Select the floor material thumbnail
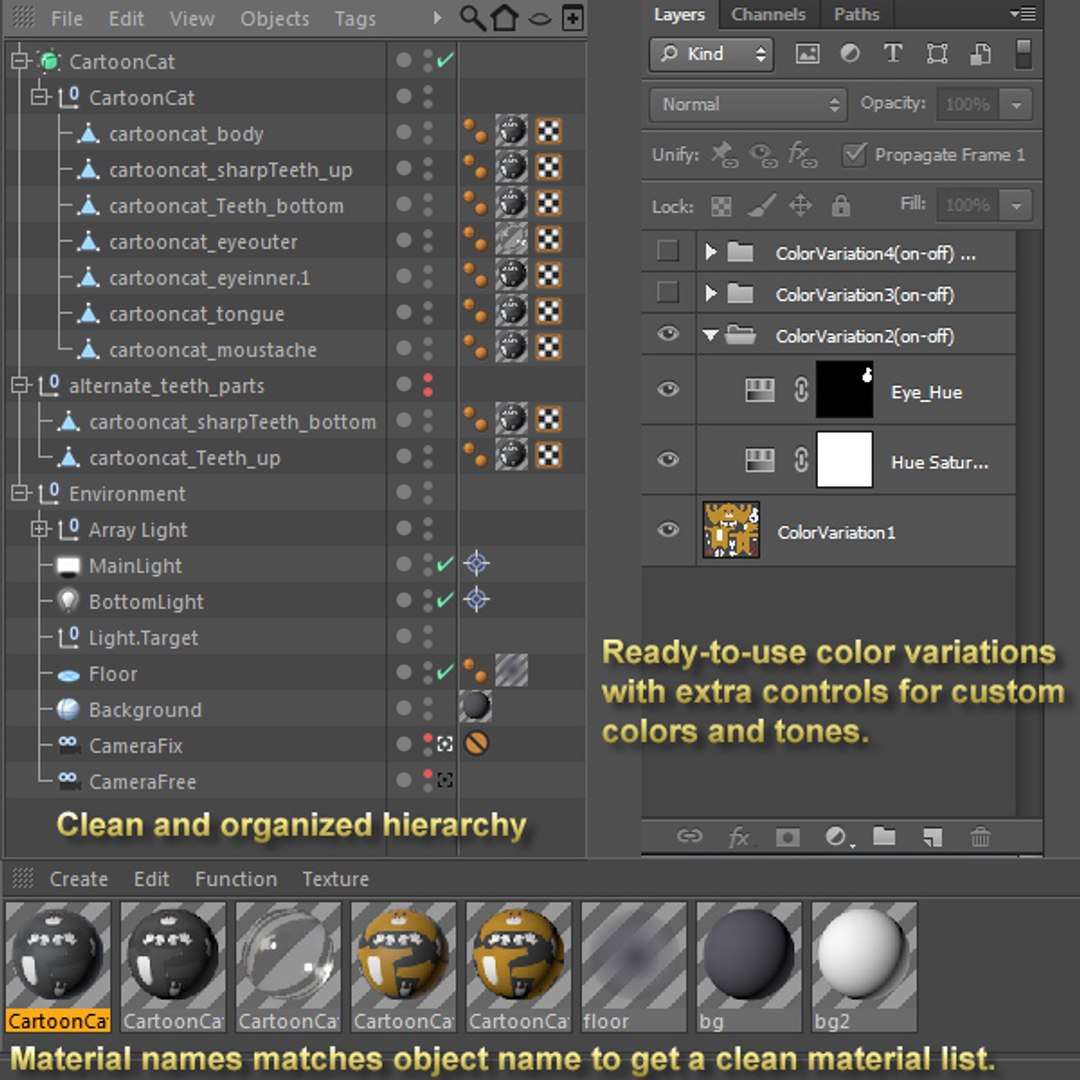Image resolution: width=1080 pixels, height=1080 pixels. [x=634, y=966]
